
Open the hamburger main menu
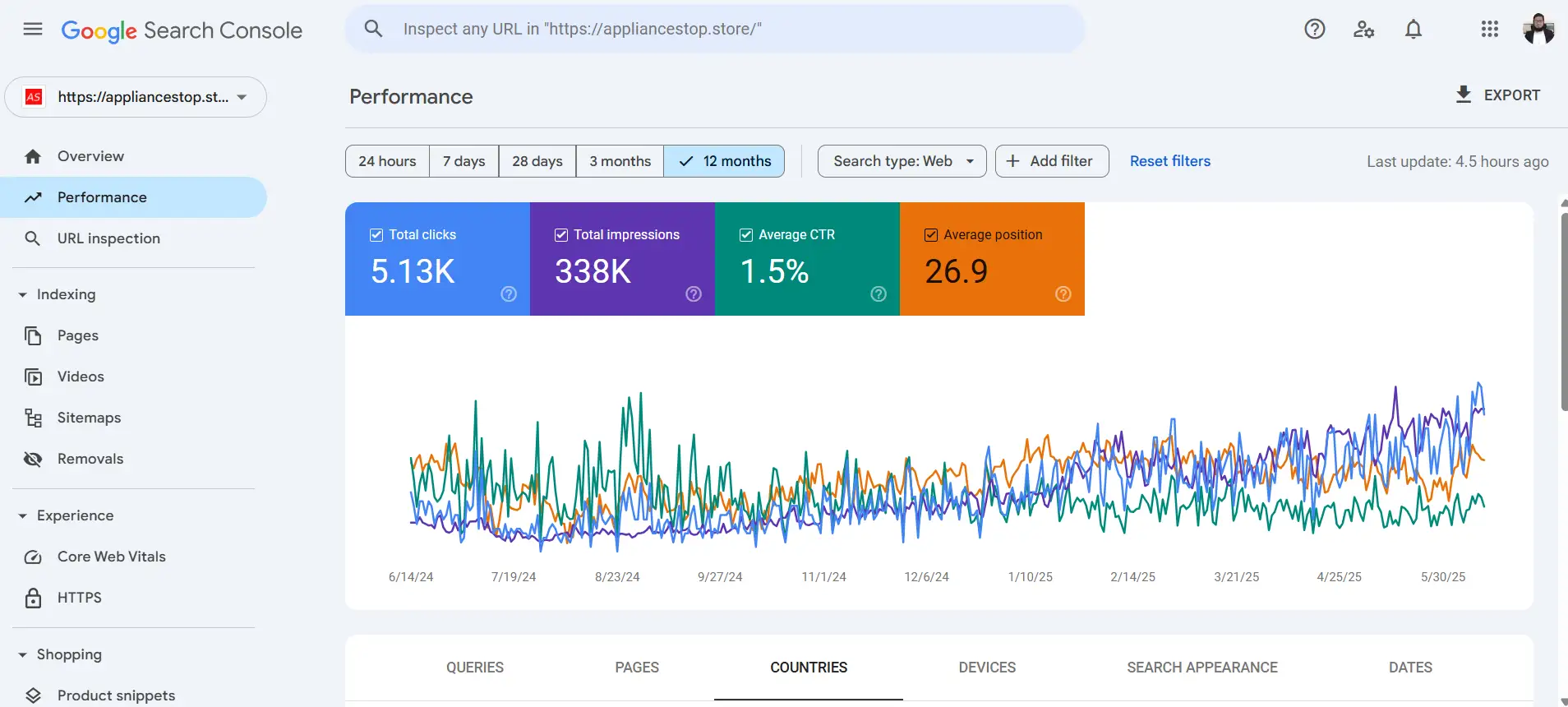pyautogui.click(x=33, y=30)
